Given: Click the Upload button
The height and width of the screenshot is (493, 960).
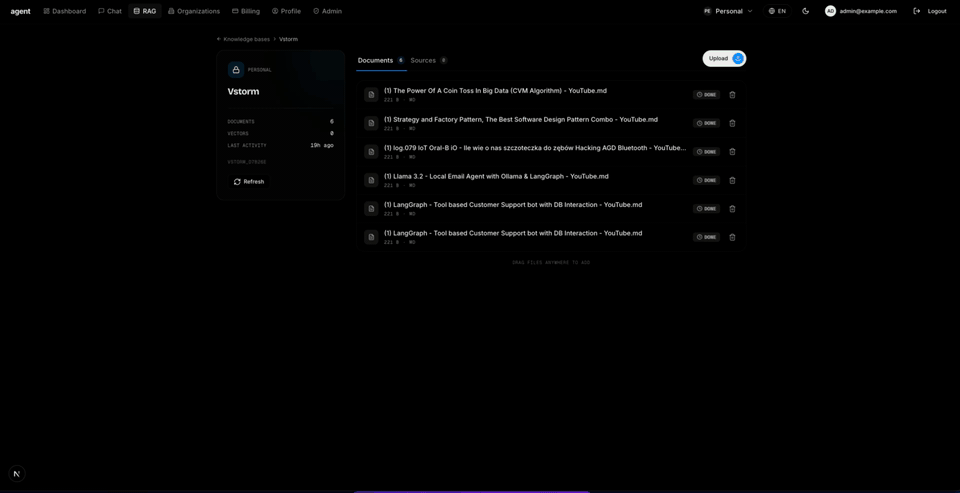Looking at the screenshot, I should tap(724, 58).
